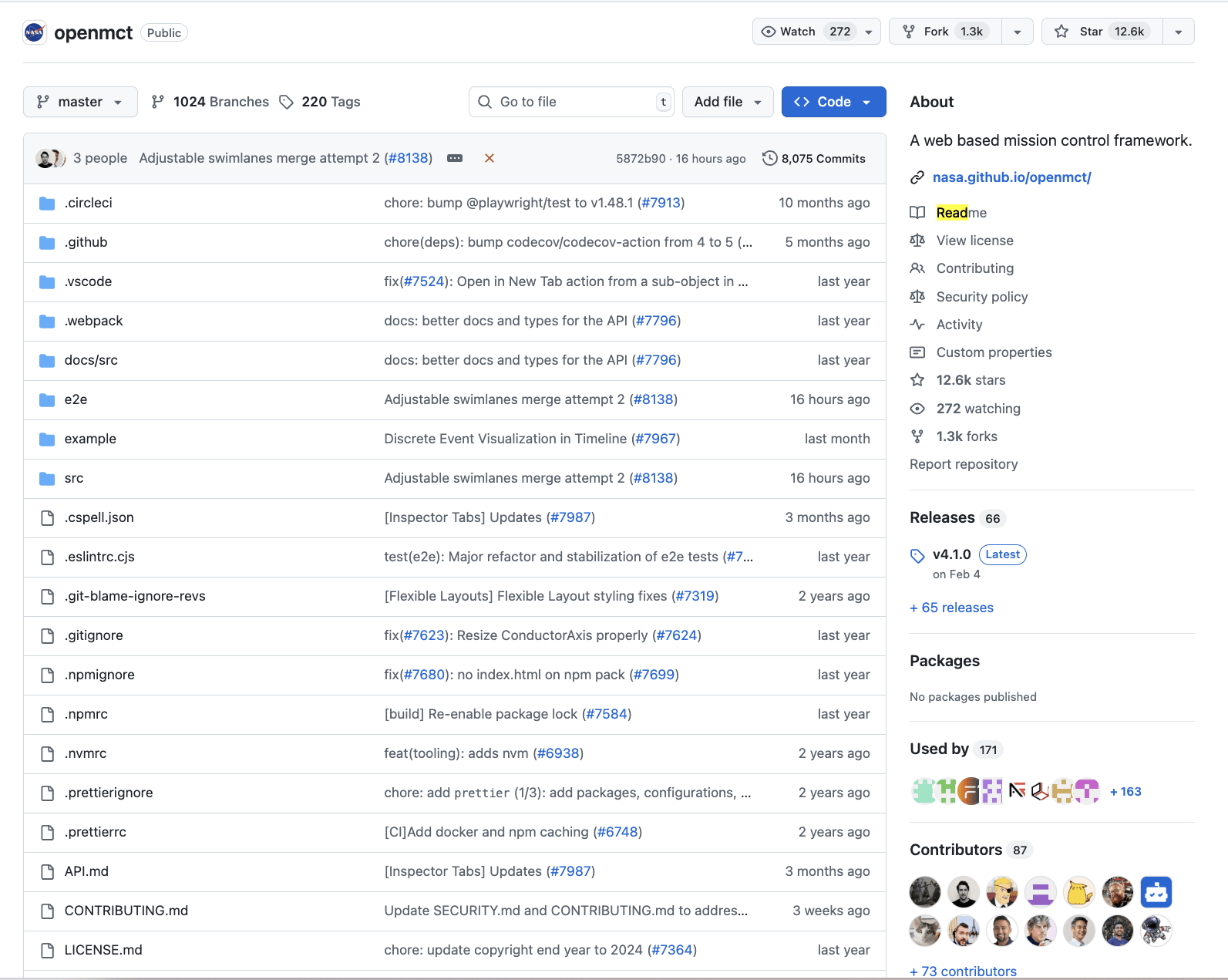Open the .prettierignore file
Viewport: 1228px width, 980px height.
[109, 793]
